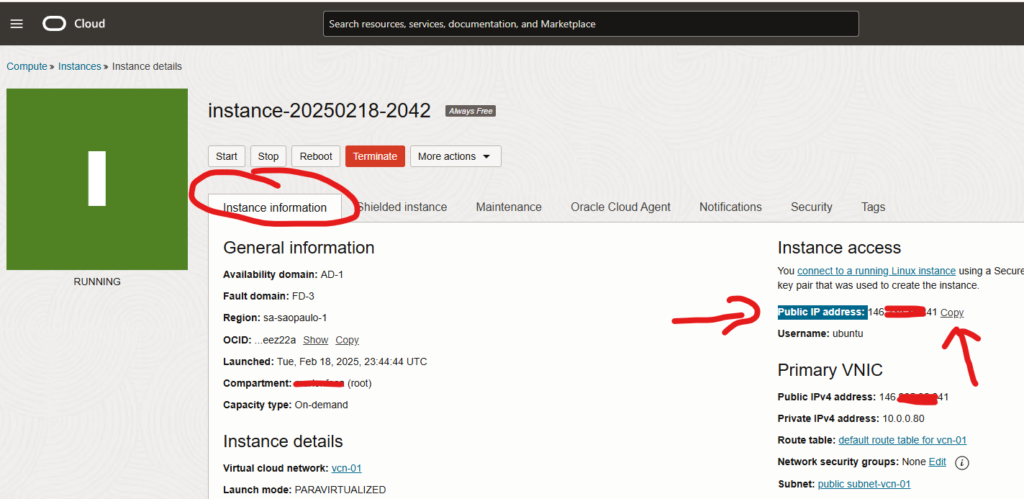Edit Network security groups
The width and height of the screenshot is (1024, 499).
click(x=937, y=462)
